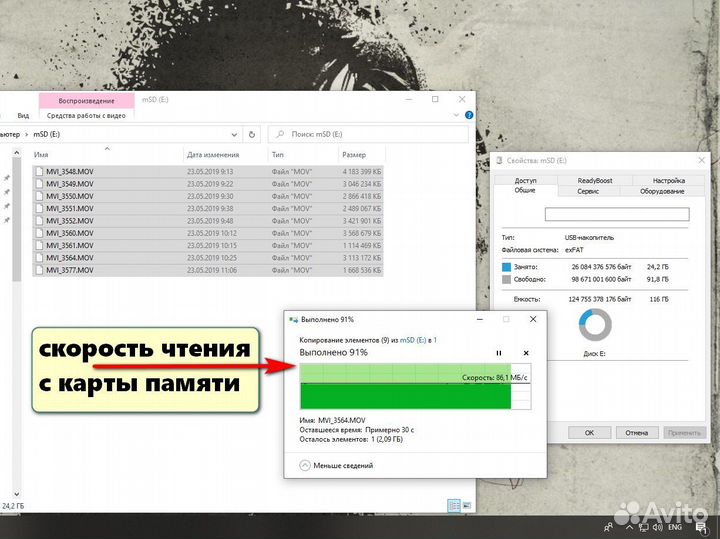The width and height of the screenshot is (720, 539).
Task: Click the drive label input field
Action: click(x=617, y=214)
